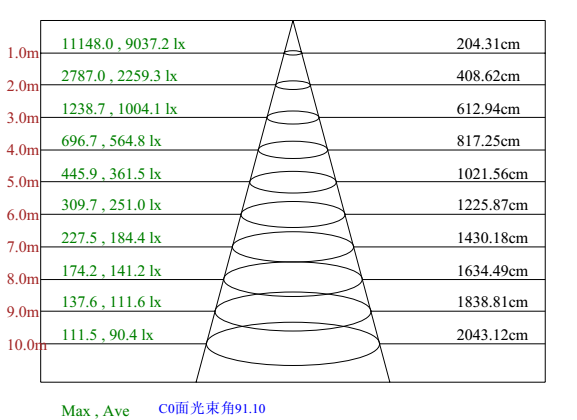
Task: Click the 1021.56cm diameter value
Action: (x=492, y=174)
